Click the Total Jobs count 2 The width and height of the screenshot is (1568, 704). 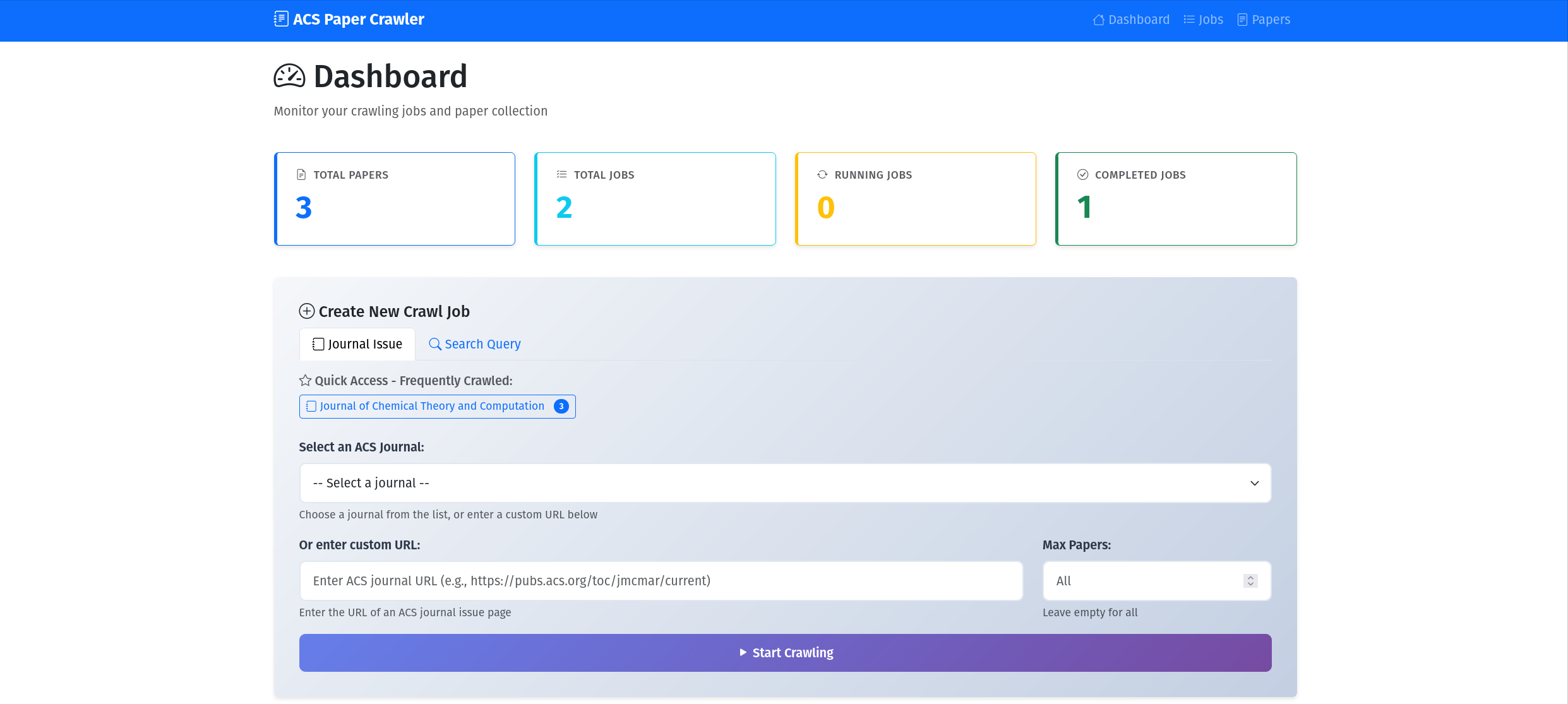[x=564, y=208]
